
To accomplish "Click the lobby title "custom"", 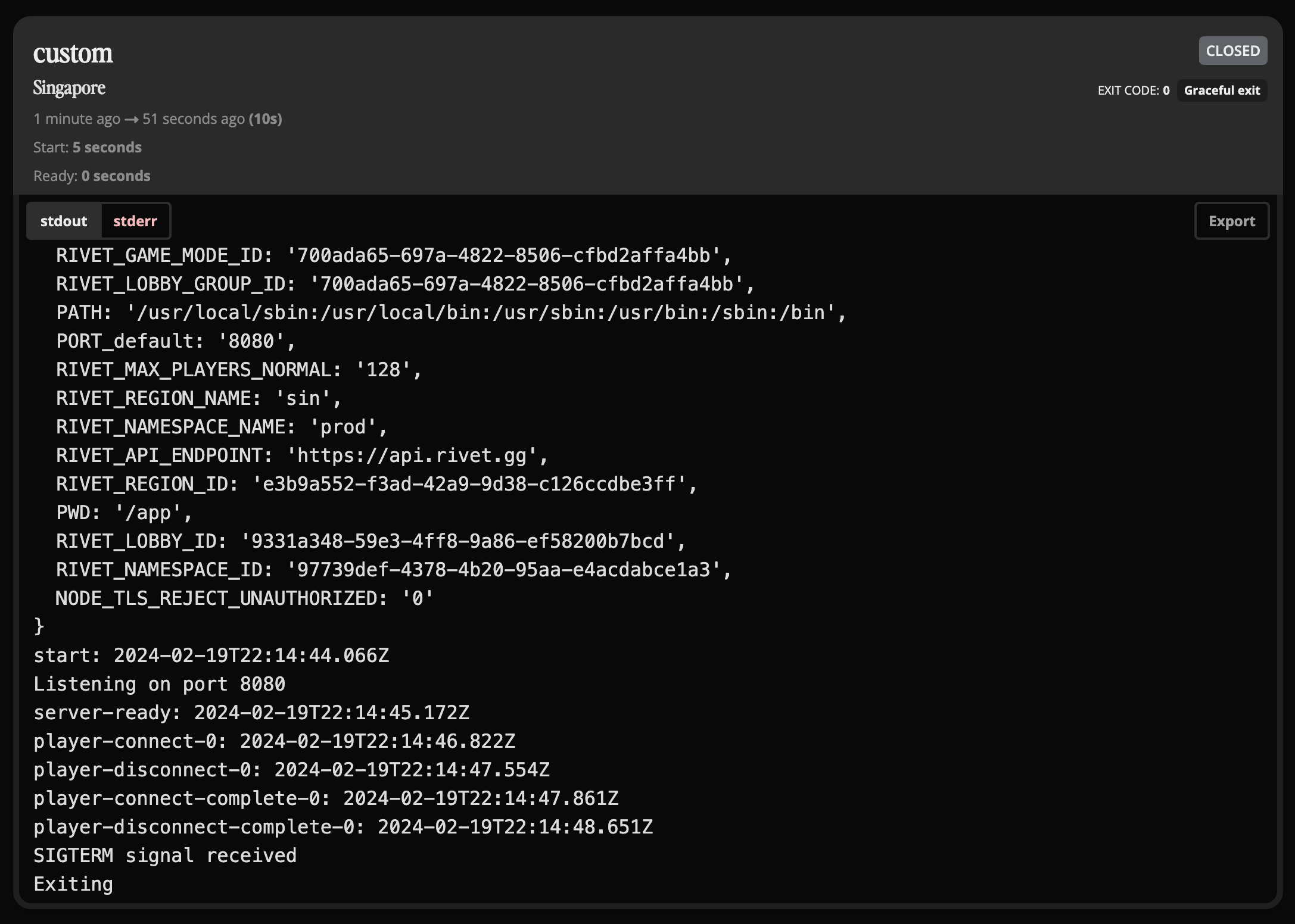I will pyautogui.click(x=73, y=54).
